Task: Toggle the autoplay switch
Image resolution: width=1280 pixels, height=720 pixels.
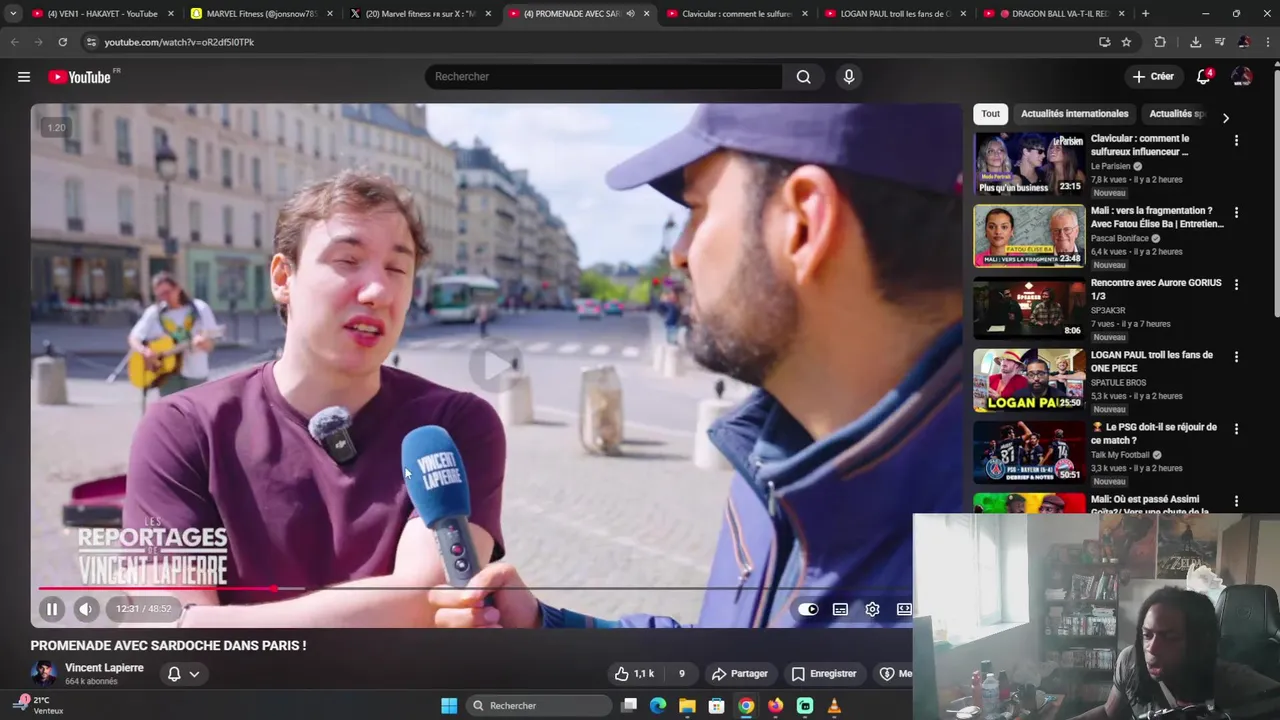Action: point(808,609)
